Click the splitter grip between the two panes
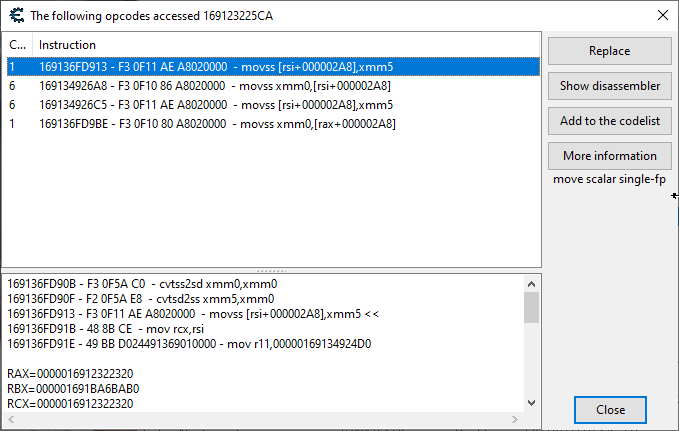Screen dimensions: 679x431 [272, 271]
